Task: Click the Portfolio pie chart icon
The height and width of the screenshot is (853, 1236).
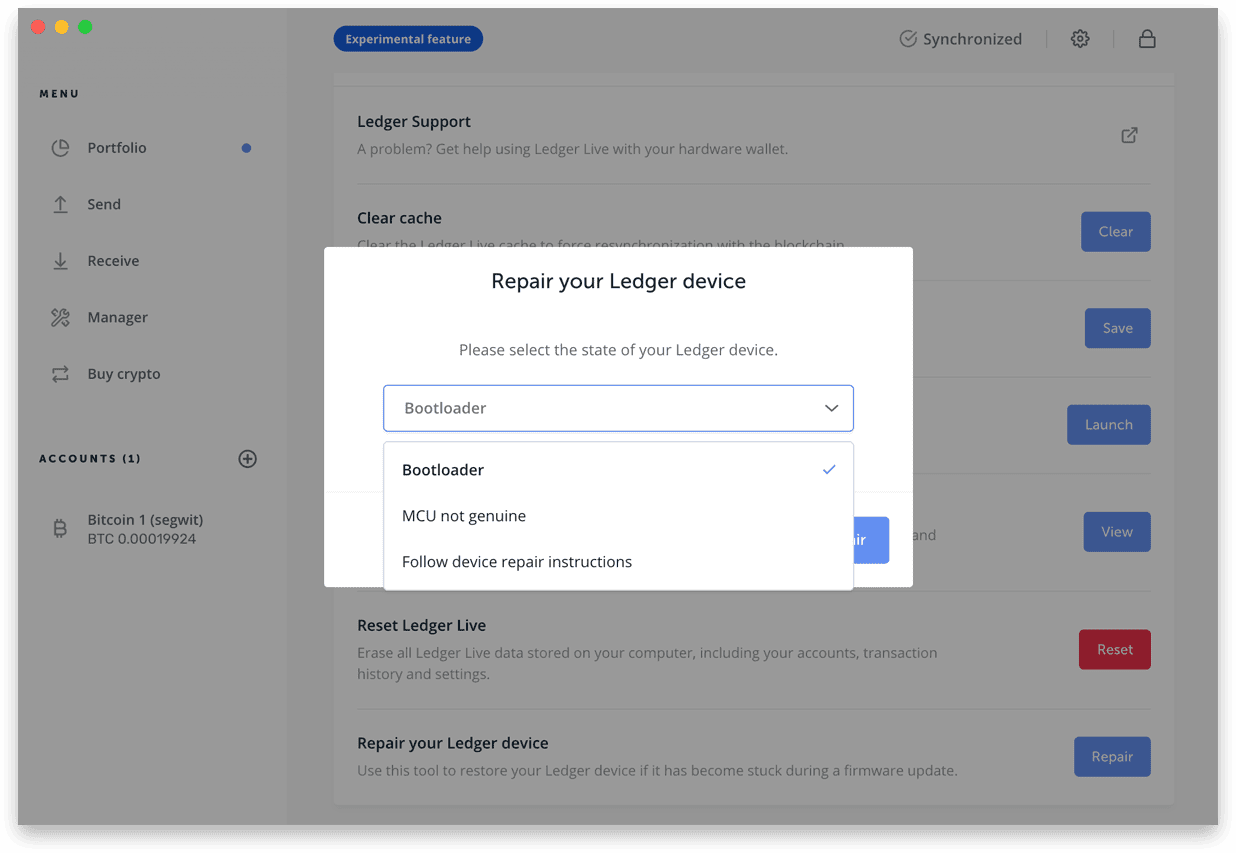Action: 60,148
